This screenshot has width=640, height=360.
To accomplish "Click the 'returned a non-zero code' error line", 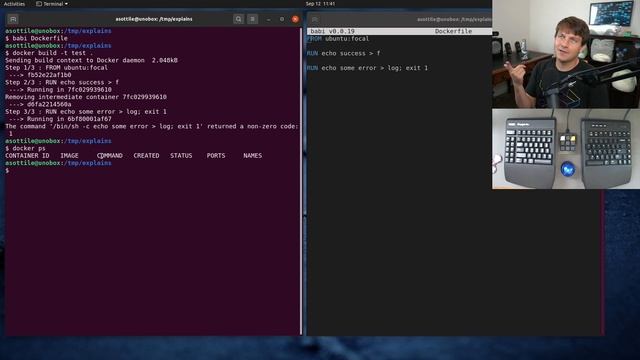I will [x=152, y=127].
